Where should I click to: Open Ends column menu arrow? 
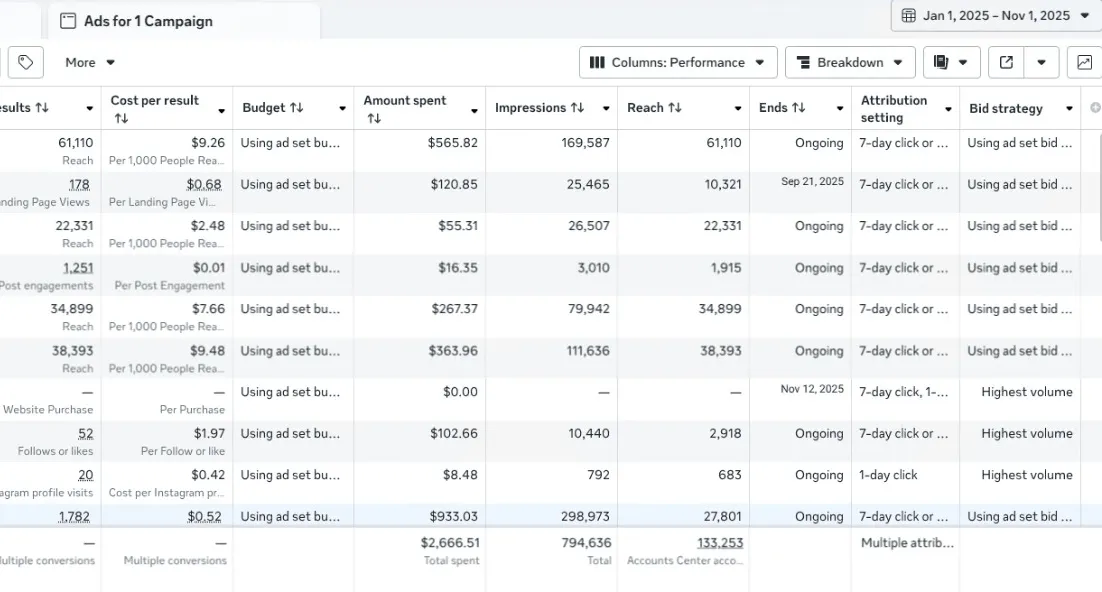pyautogui.click(x=840, y=108)
